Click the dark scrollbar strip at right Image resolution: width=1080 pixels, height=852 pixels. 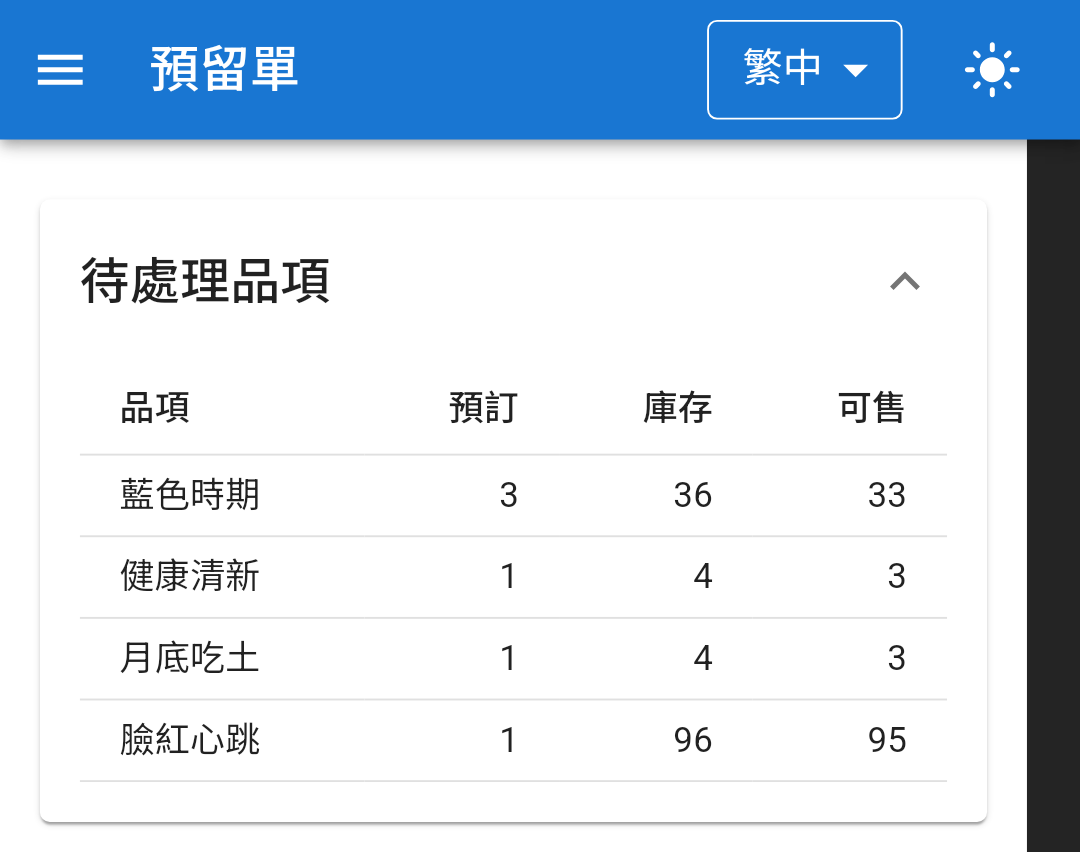[x=1053, y=496]
